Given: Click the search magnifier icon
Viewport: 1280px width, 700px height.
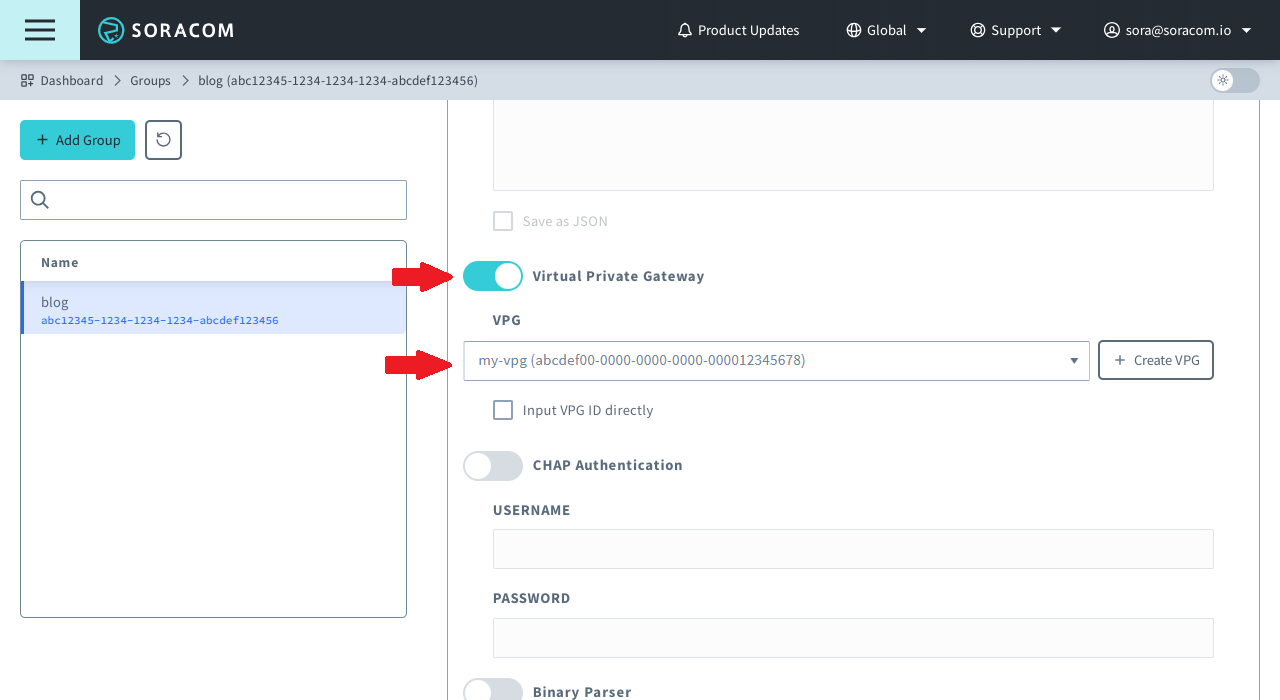Looking at the screenshot, I should pos(39,200).
